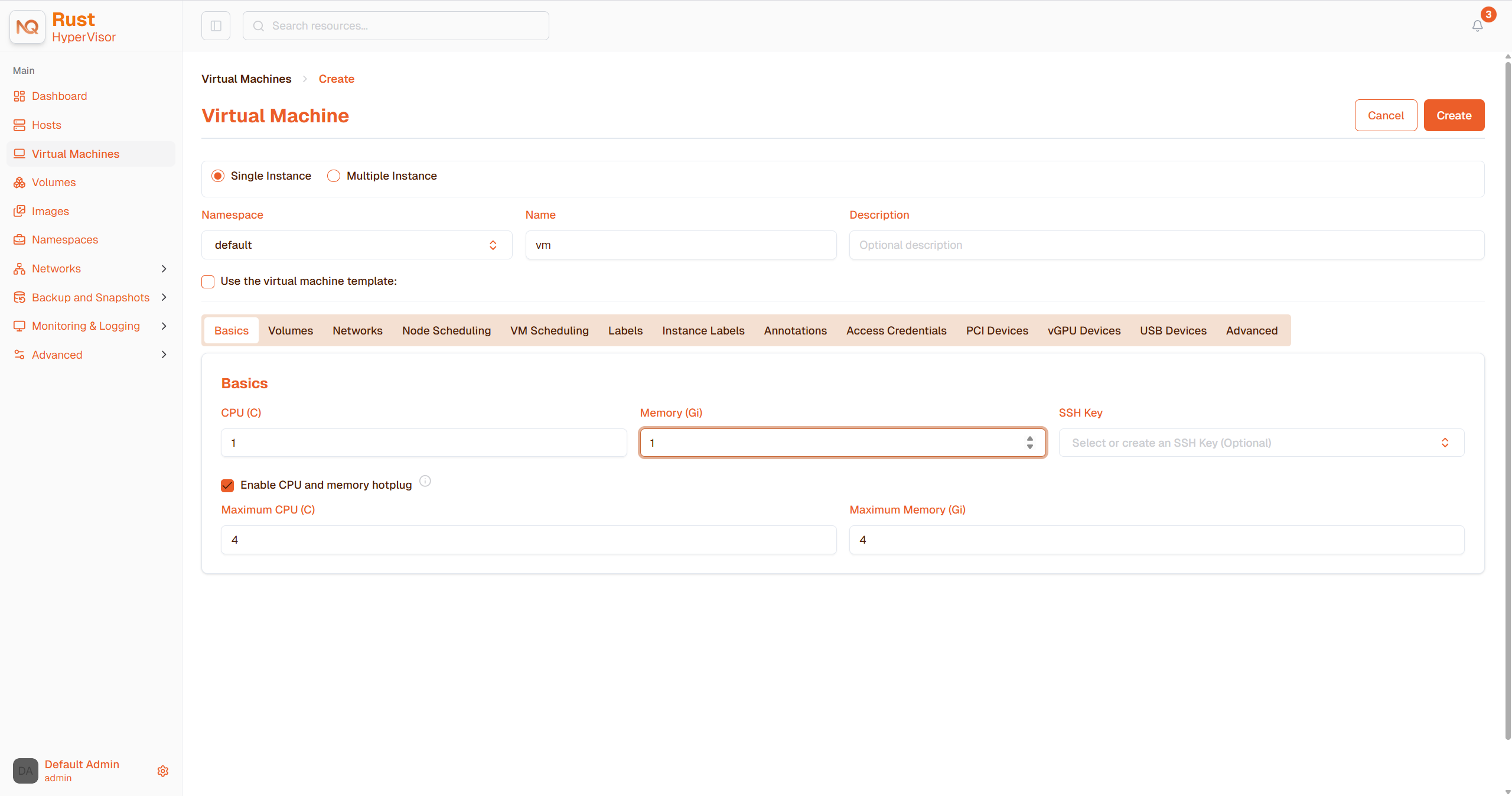Viewport: 1512px width, 796px height.
Task: Click the Cancel button
Action: (x=1386, y=115)
